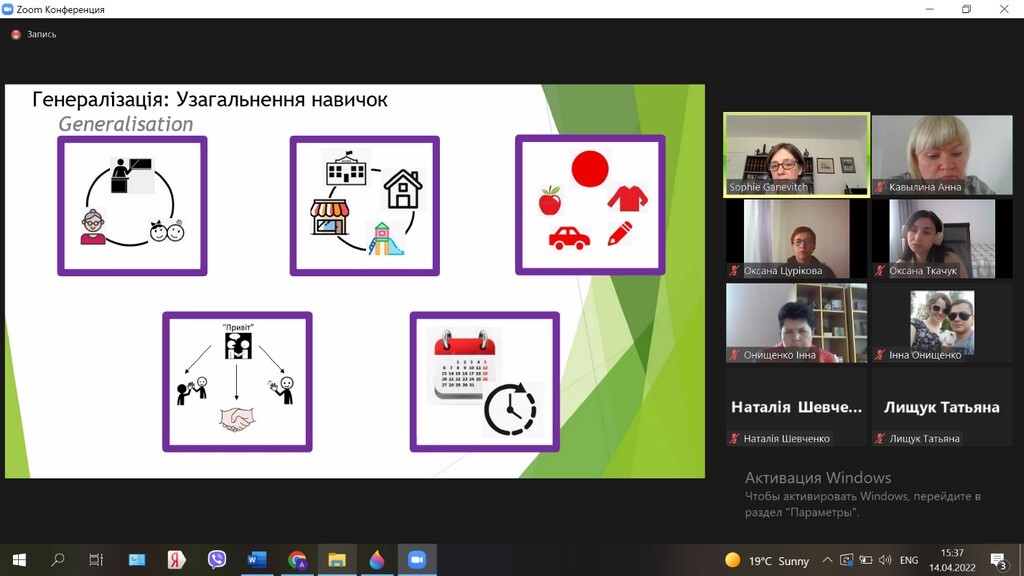Click muted mic icon beside Лищук Татьяна name label
Viewport: 1024px width, 576px height.
point(880,438)
